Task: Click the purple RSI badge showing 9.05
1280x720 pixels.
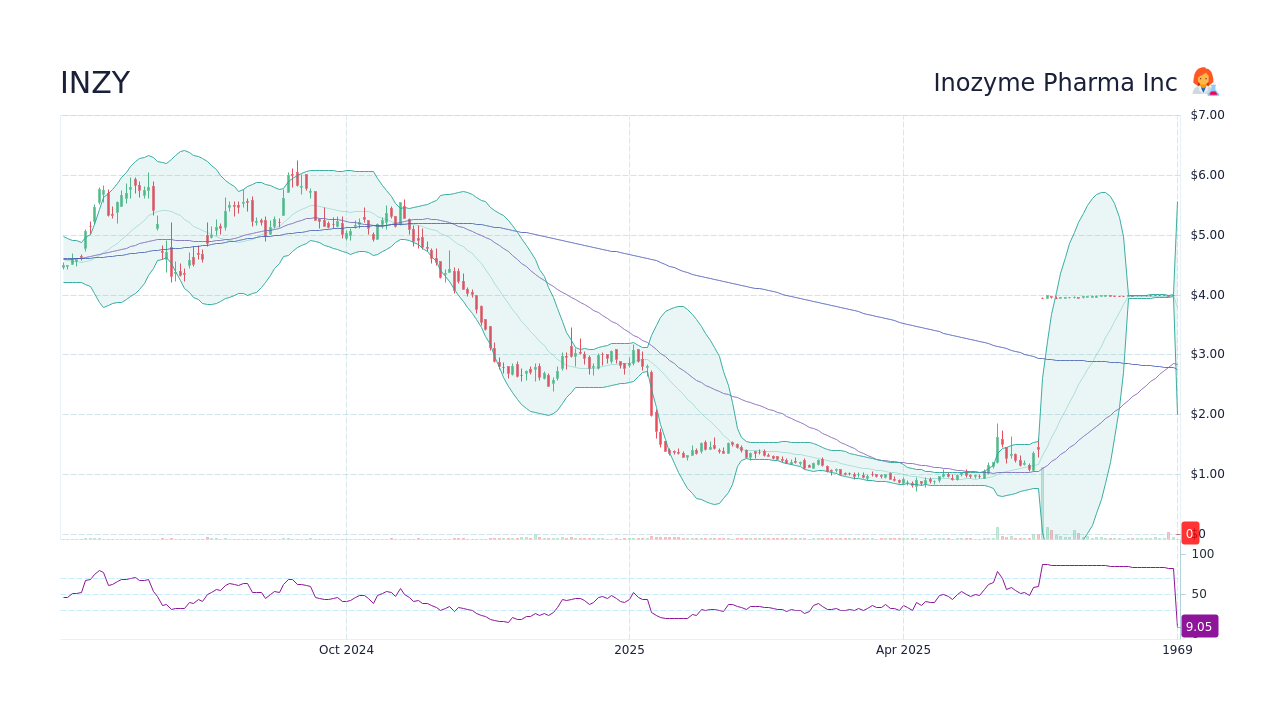Action: tap(1198, 627)
